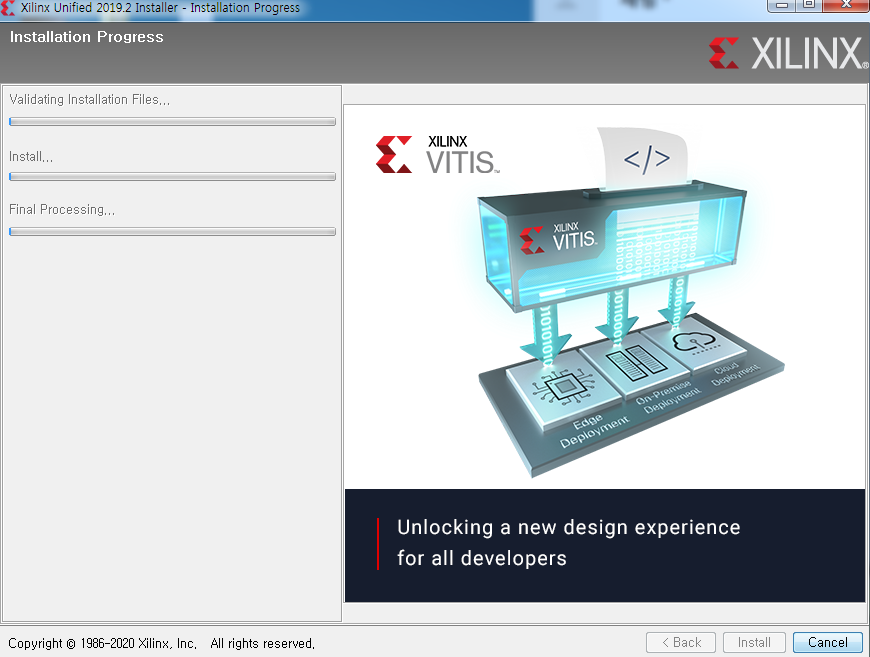Click the Cancel button
The width and height of the screenshot is (870, 657).
827,643
